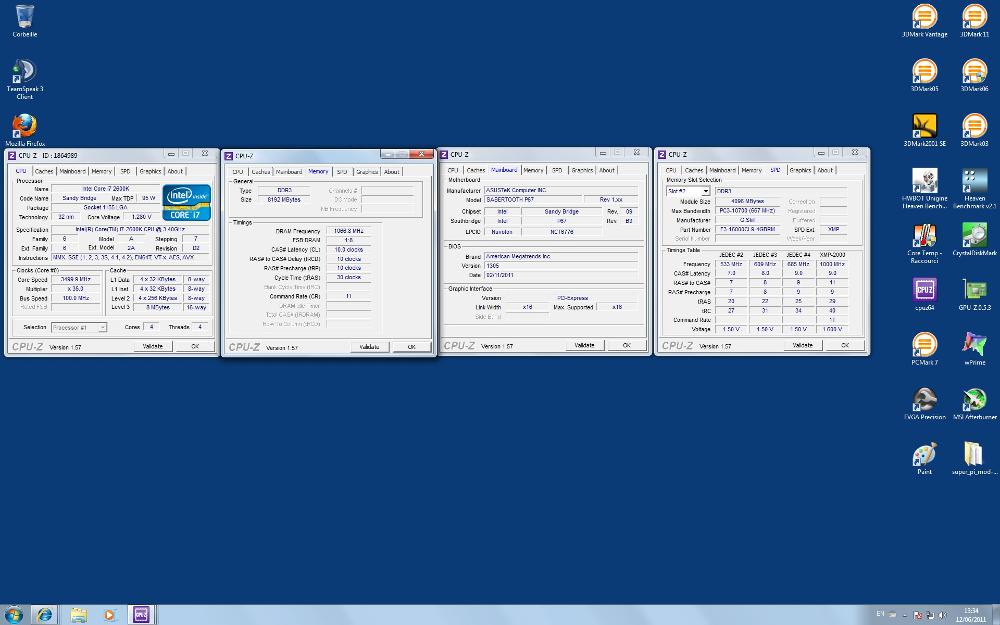Open the EVGA Precision desktop shortcut

coord(924,404)
